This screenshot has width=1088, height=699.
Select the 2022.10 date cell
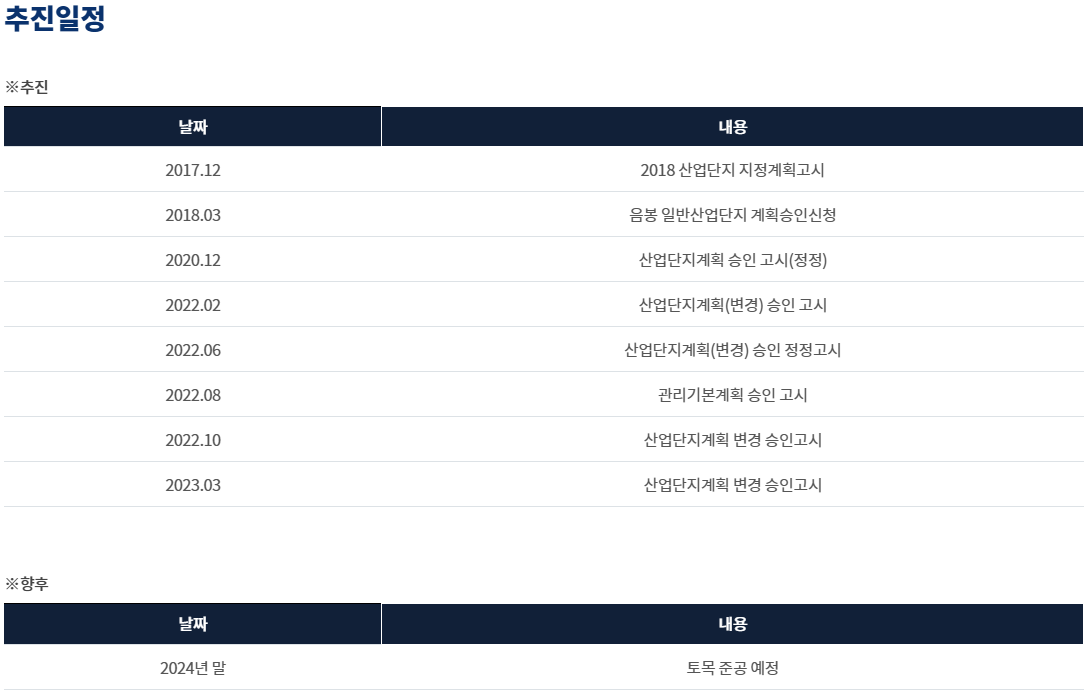click(193, 440)
